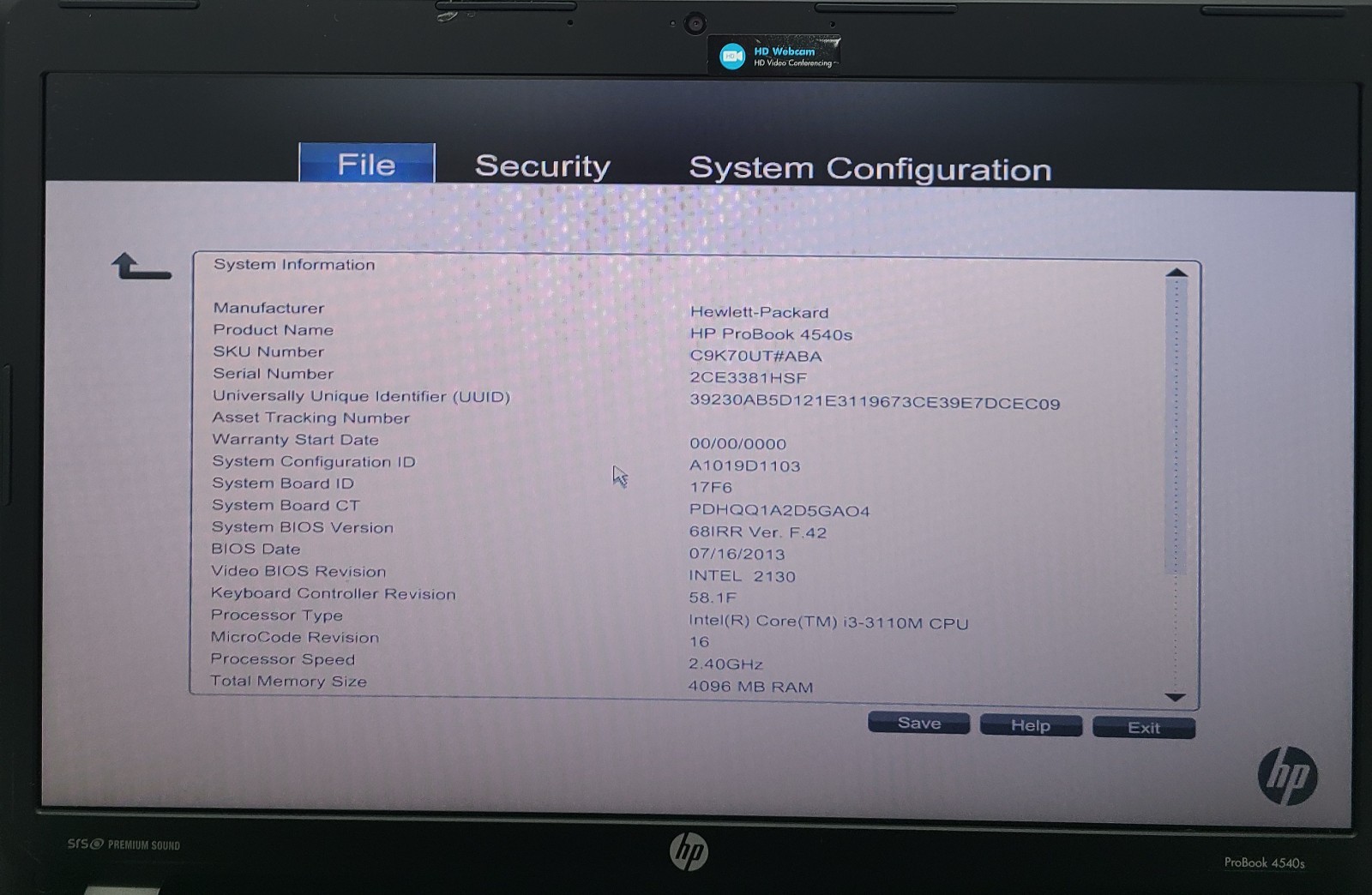Image resolution: width=1372 pixels, height=895 pixels.
Task: Click the SKU Number label
Action: [268, 351]
